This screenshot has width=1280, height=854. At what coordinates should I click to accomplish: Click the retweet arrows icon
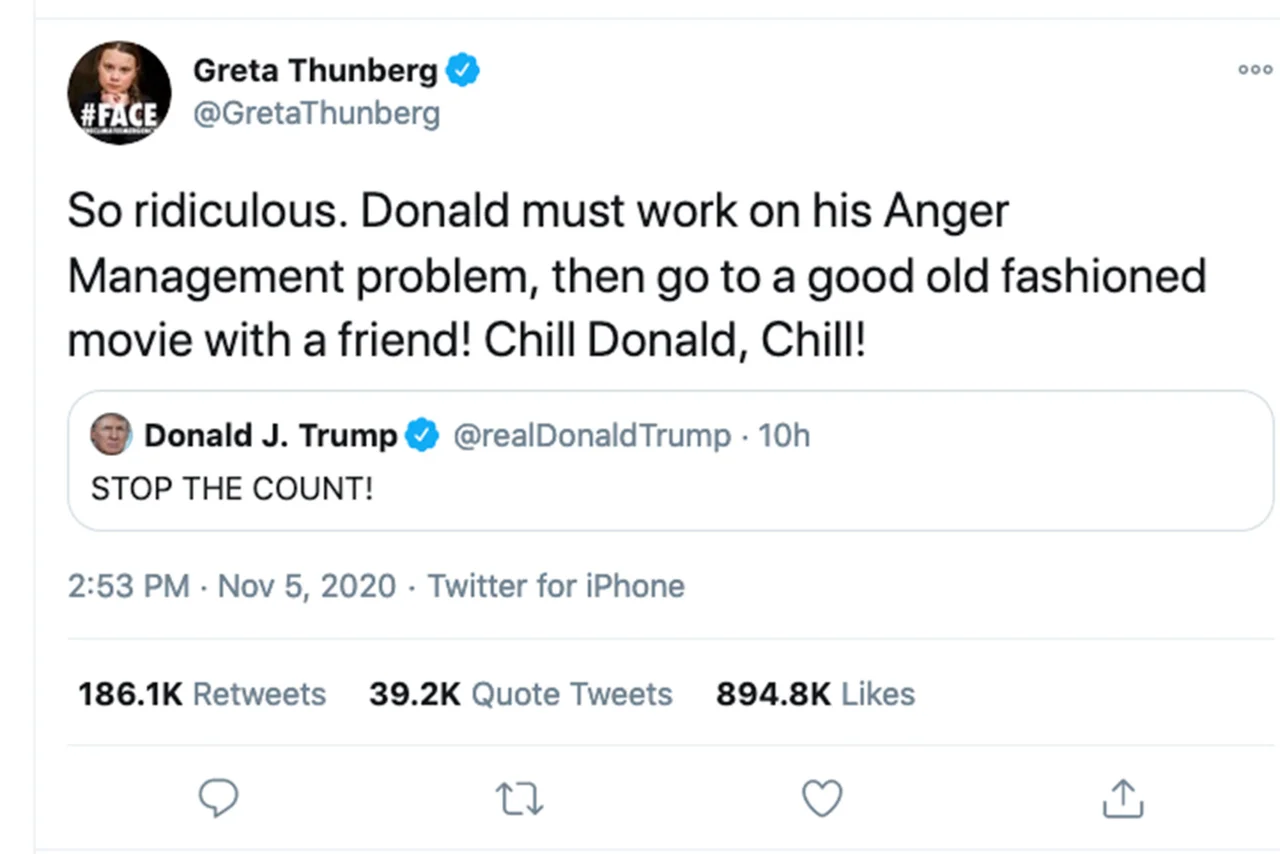click(x=520, y=798)
